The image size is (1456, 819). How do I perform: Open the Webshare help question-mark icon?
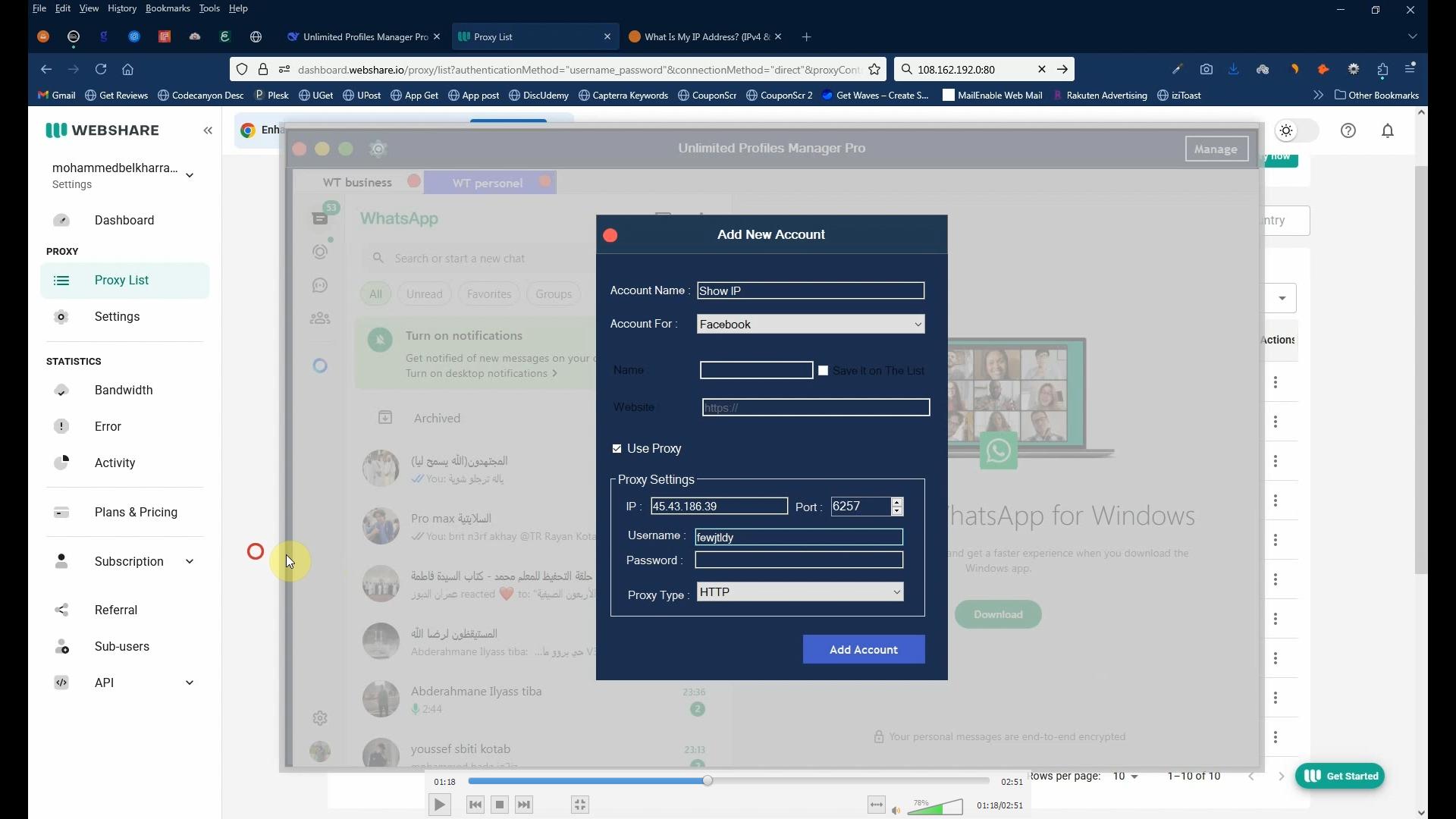(x=1349, y=130)
